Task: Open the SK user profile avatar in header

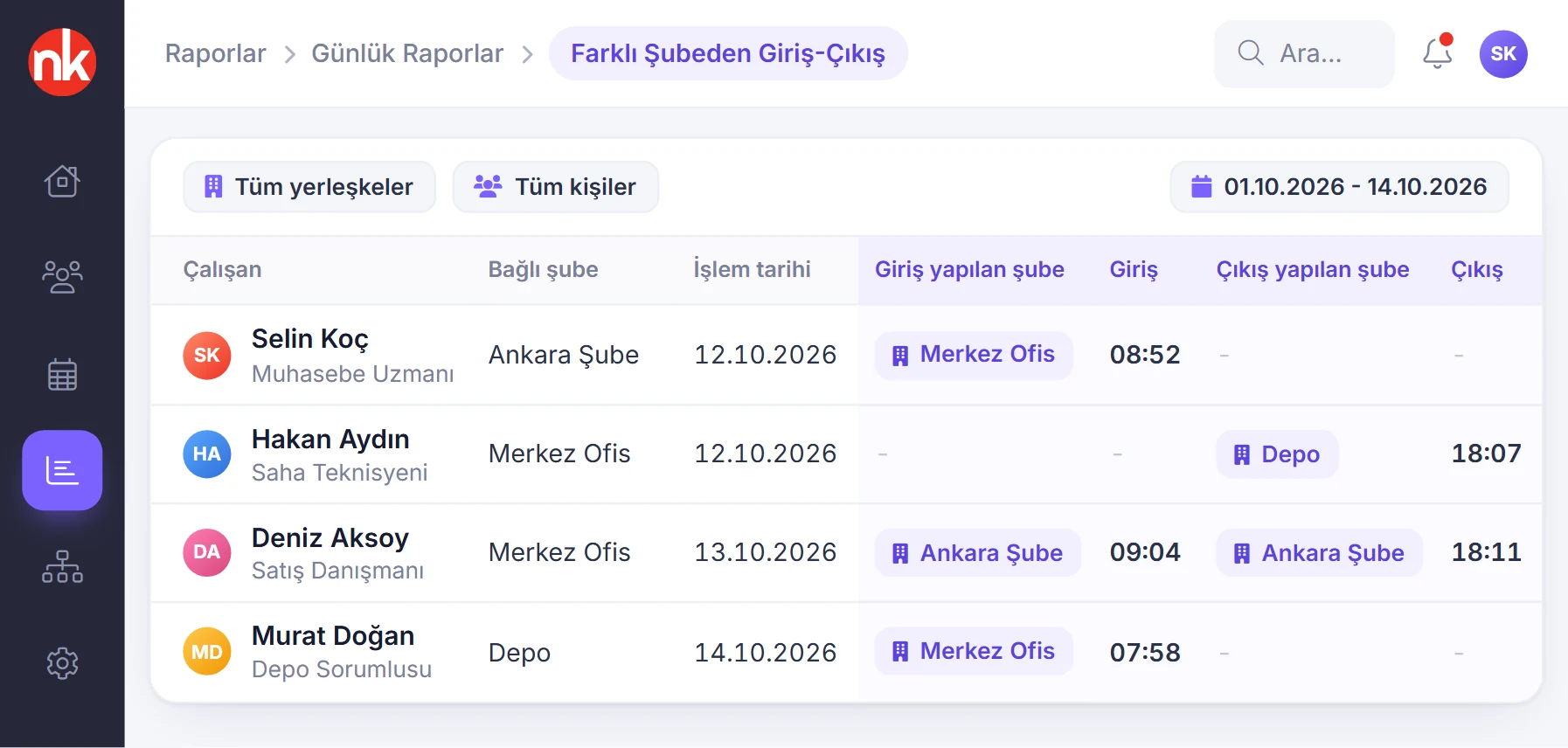Action: (1503, 54)
